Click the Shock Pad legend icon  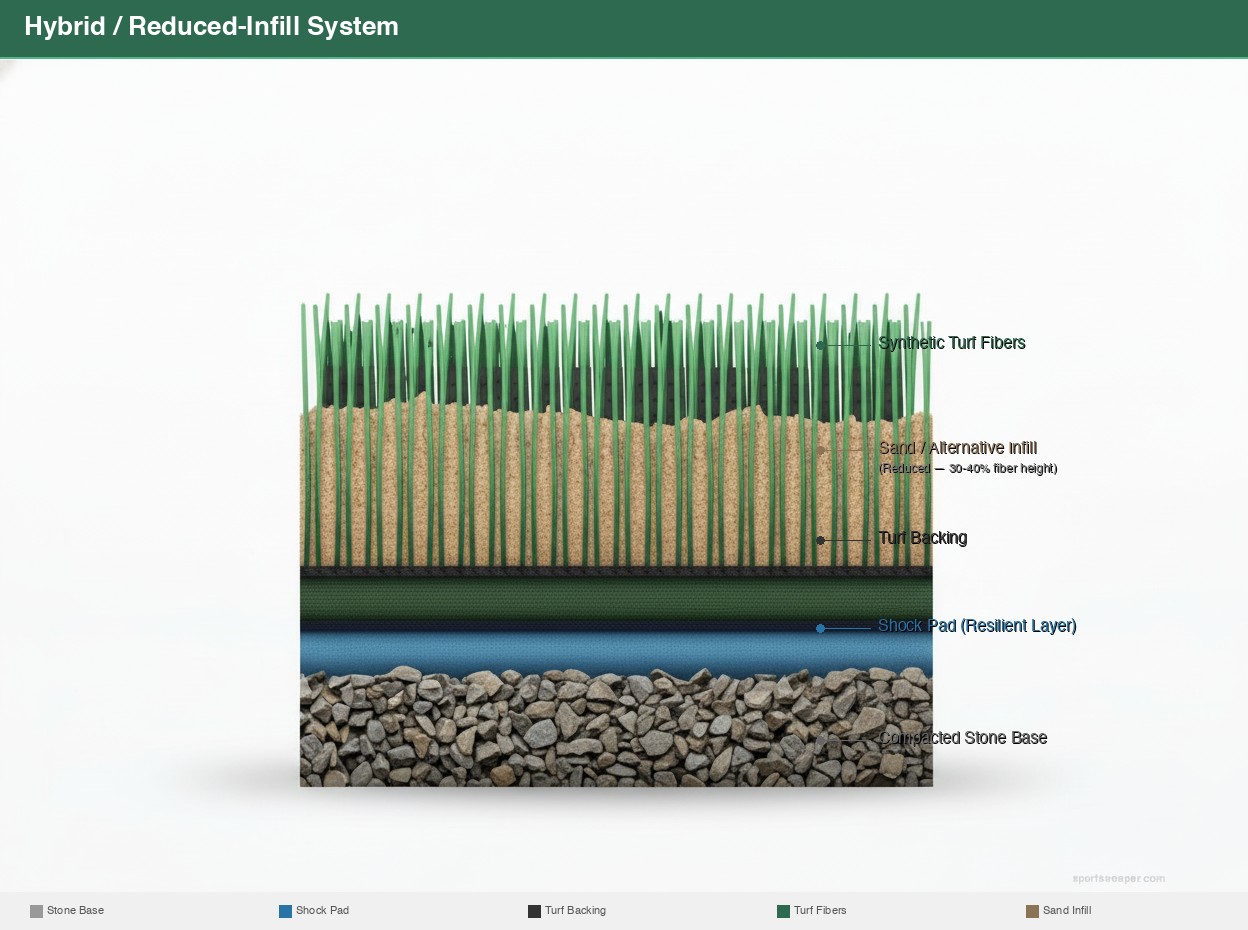point(285,911)
